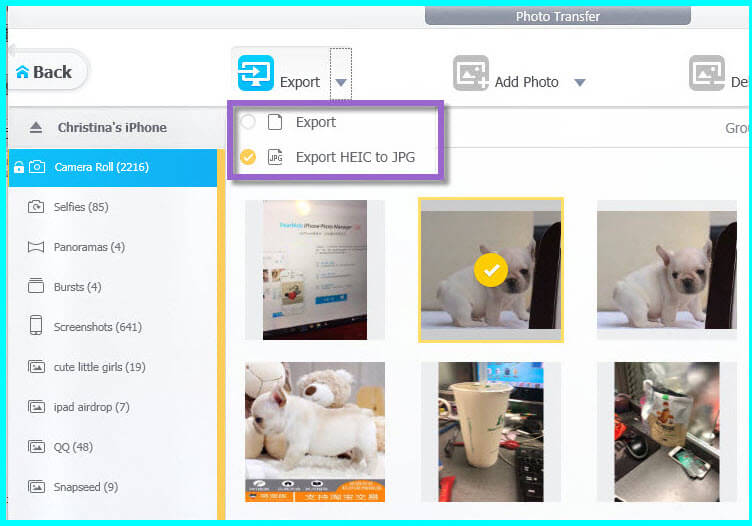Click the camera icon on Camera Roll row
The image size is (752, 526).
(37, 167)
